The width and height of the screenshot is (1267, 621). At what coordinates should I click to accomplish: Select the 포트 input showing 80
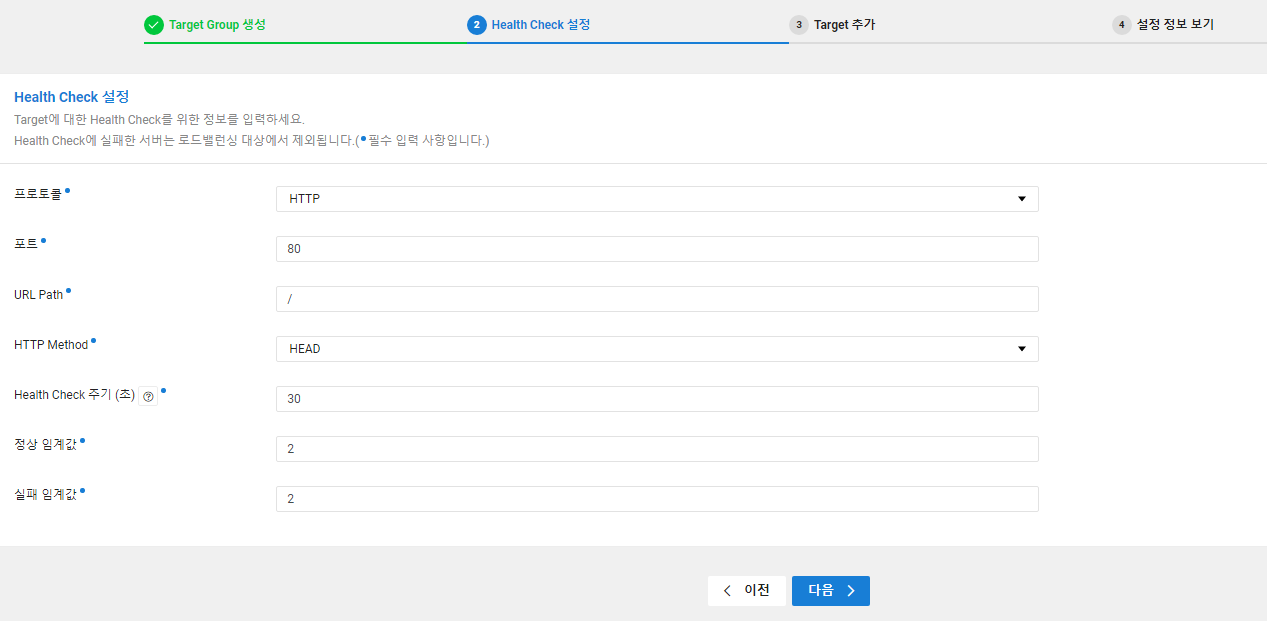coord(657,248)
